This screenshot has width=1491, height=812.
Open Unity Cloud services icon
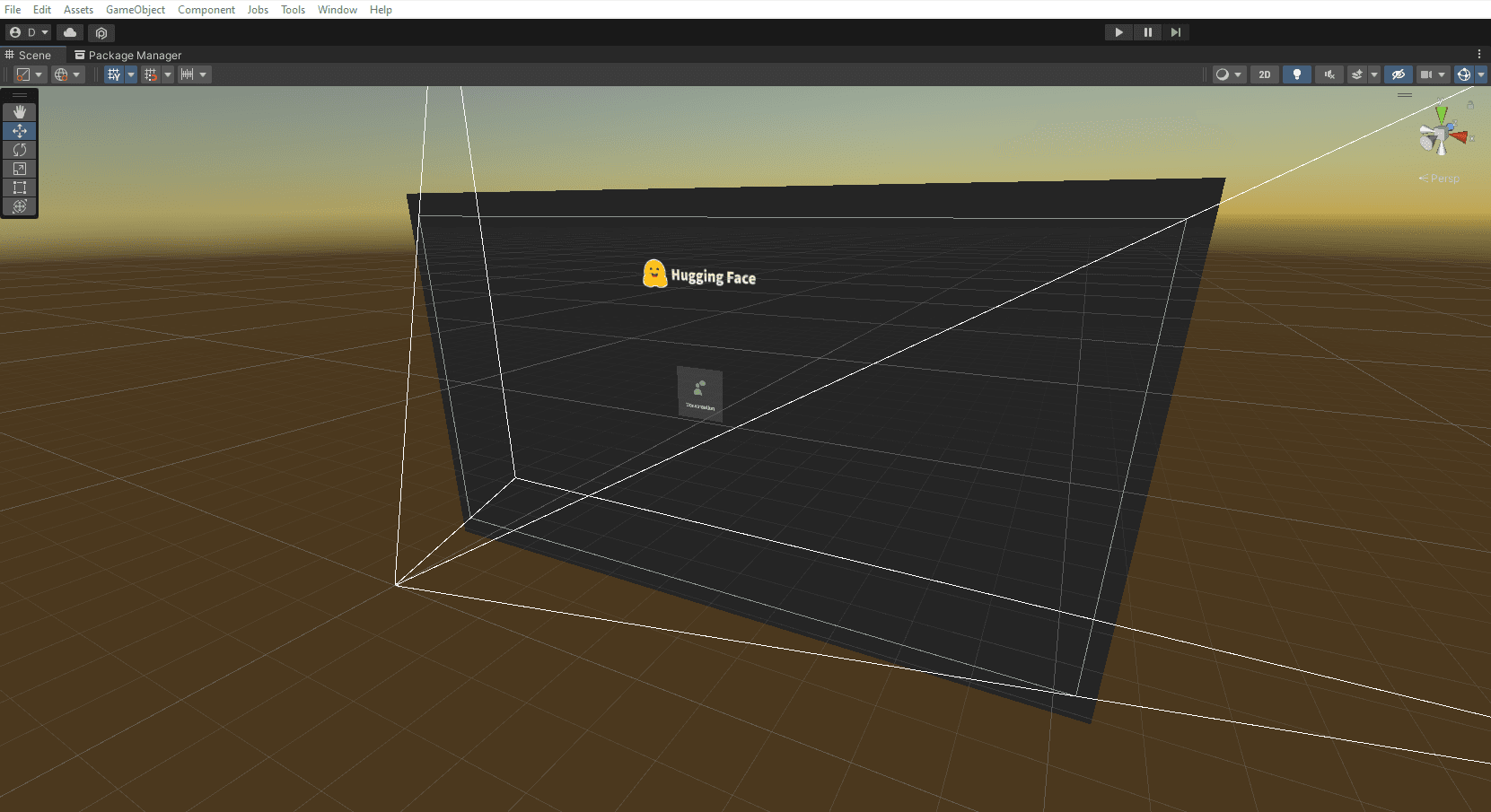click(70, 32)
